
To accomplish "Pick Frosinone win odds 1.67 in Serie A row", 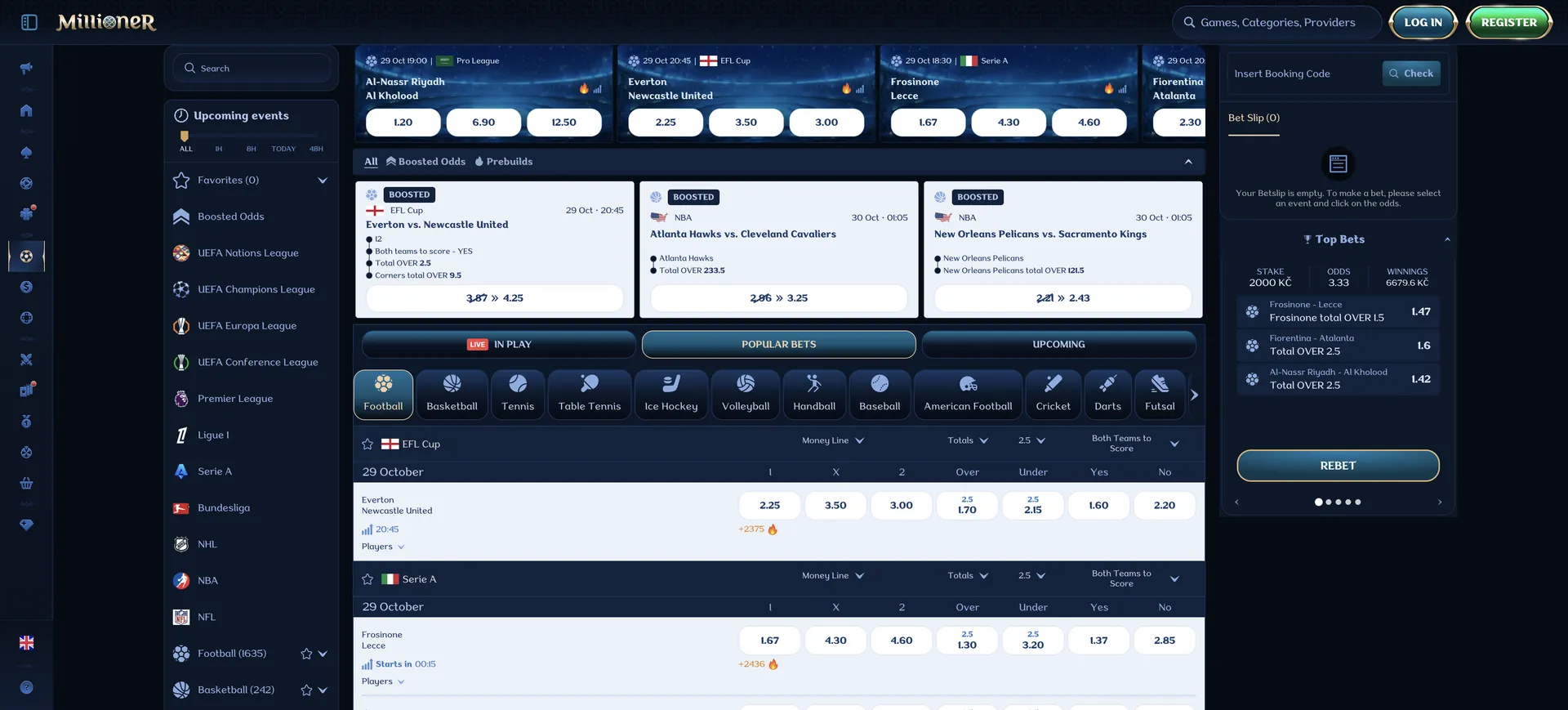I will pos(769,641).
